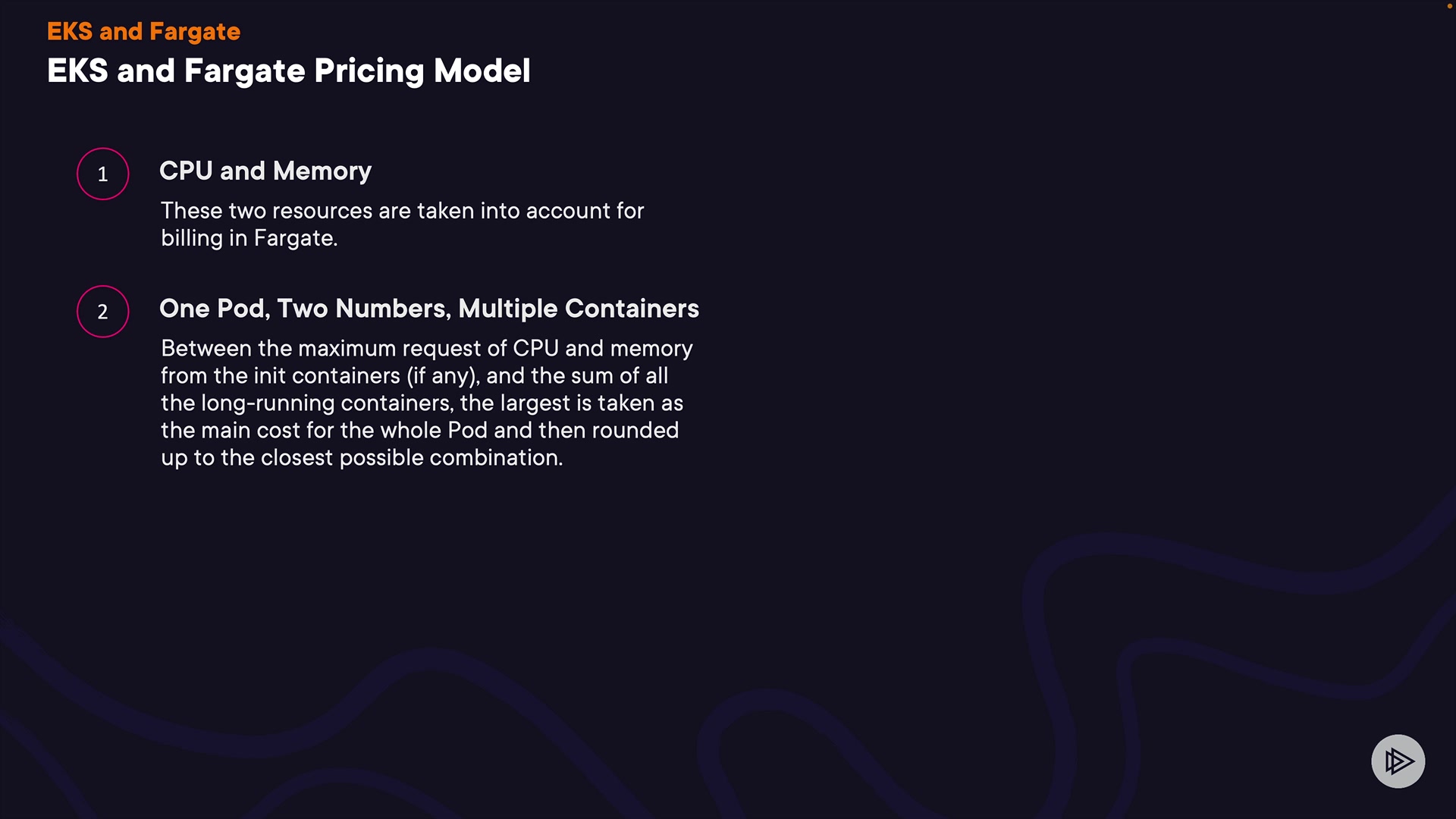Click the word 'Fargate' in the orange label
Screen dimensions: 1456x819
(x=195, y=31)
